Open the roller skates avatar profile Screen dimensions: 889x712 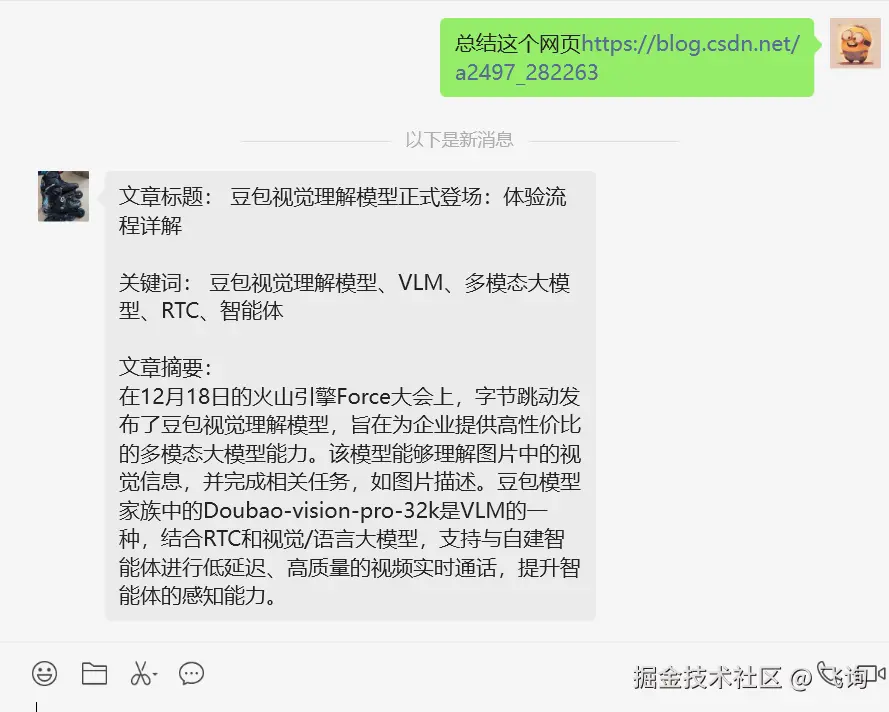coord(64,196)
